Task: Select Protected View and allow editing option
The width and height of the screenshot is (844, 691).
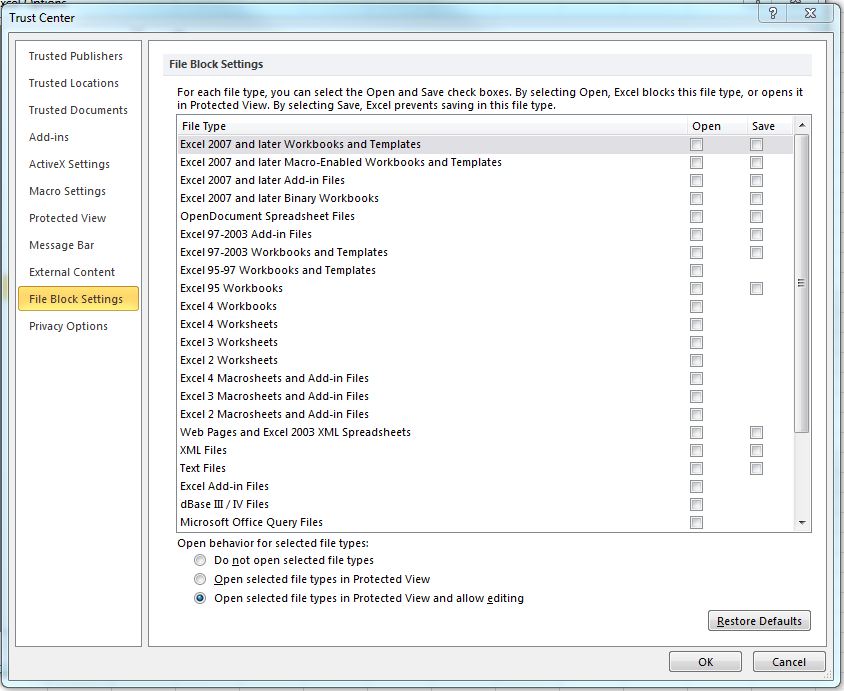Action: coord(200,598)
